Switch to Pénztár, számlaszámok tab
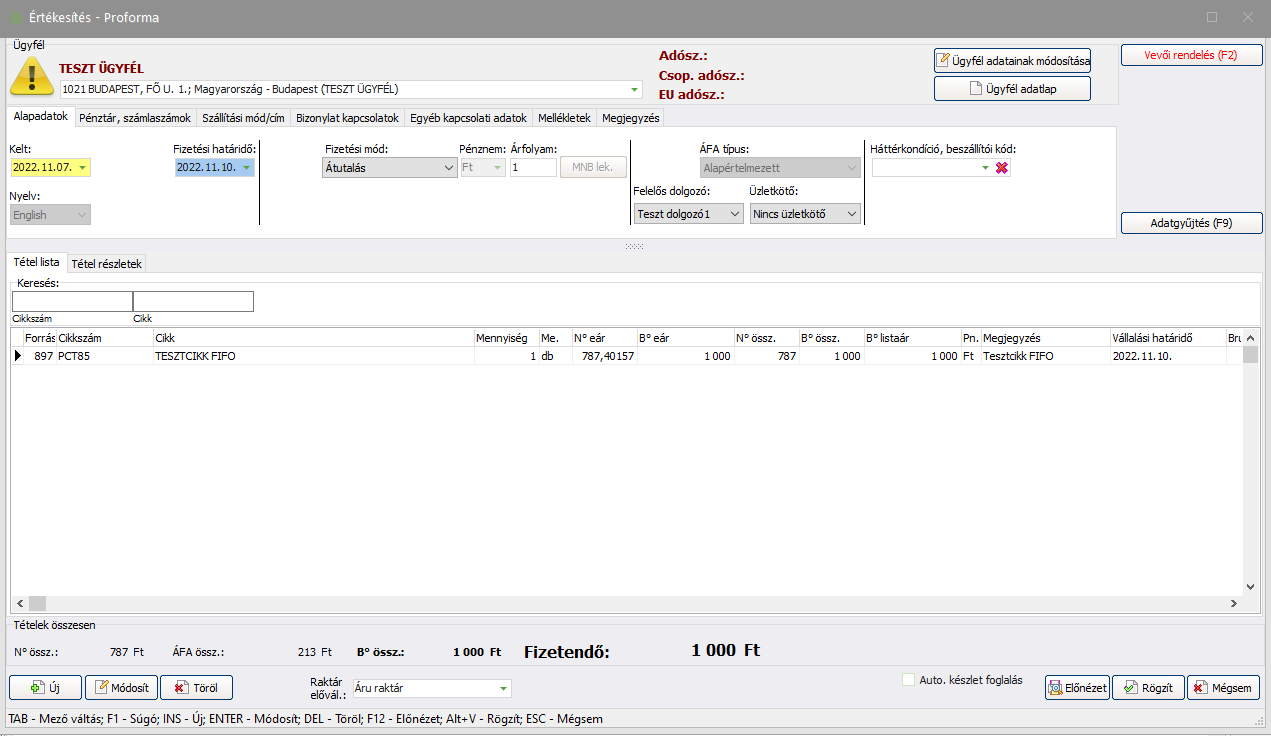The image size is (1271, 736). (135, 118)
